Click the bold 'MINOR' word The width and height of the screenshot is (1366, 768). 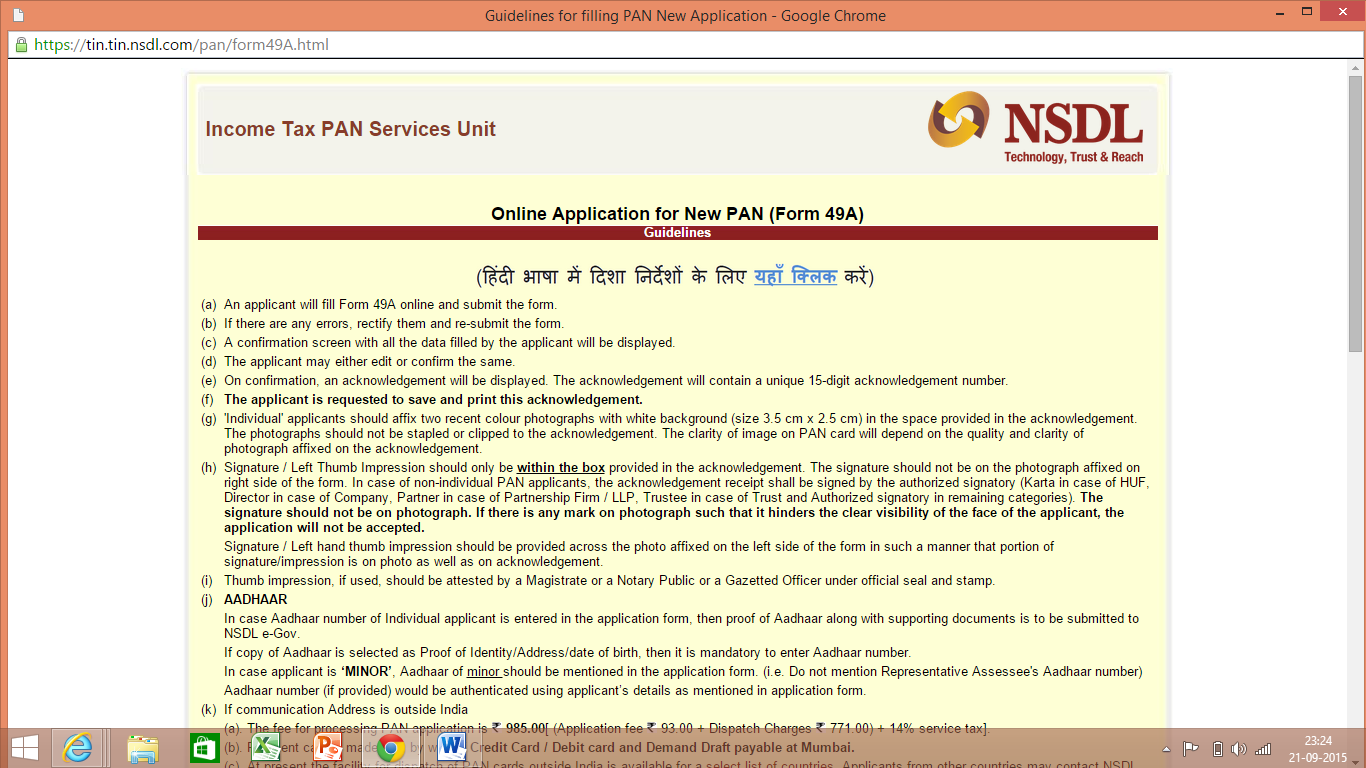(x=366, y=672)
